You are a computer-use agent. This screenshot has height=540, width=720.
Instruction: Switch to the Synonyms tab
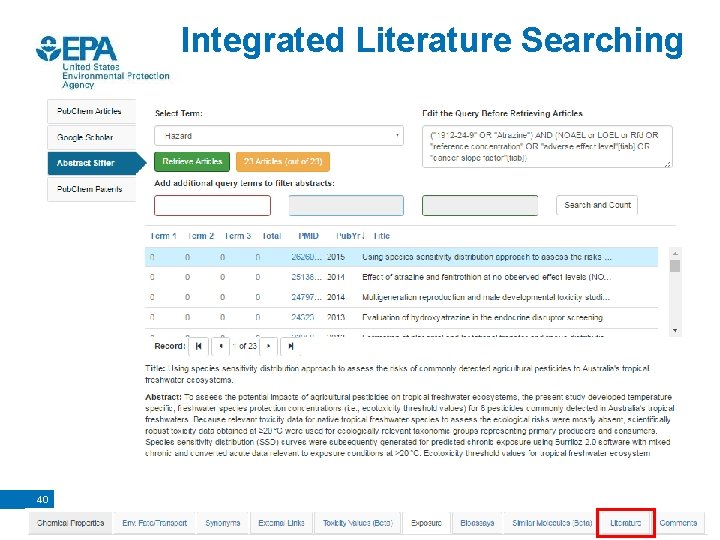(222, 523)
